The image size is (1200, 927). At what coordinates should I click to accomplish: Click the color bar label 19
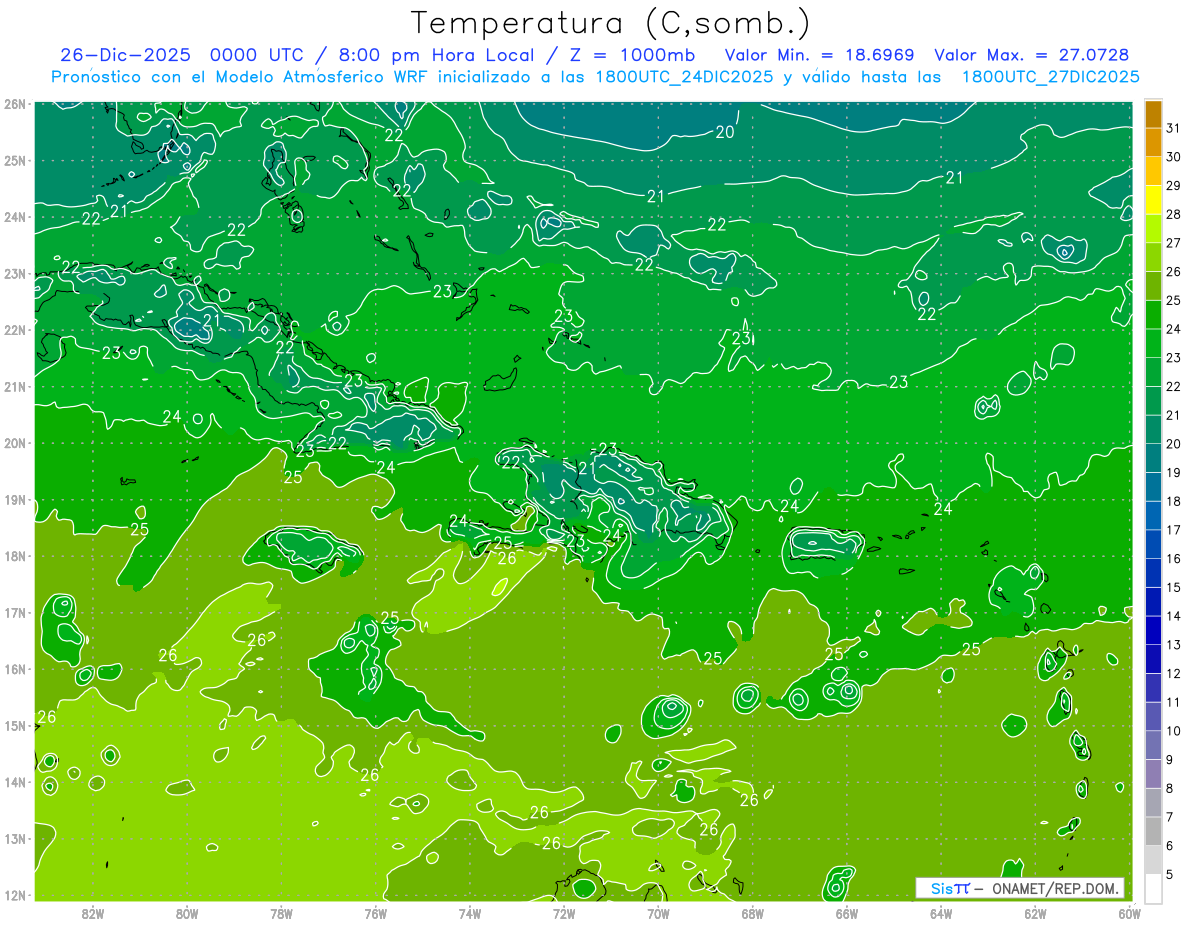point(1173,472)
